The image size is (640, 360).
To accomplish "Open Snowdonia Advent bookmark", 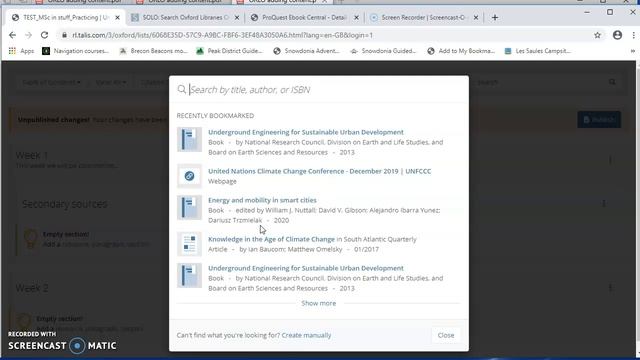I will [x=306, y=51].
